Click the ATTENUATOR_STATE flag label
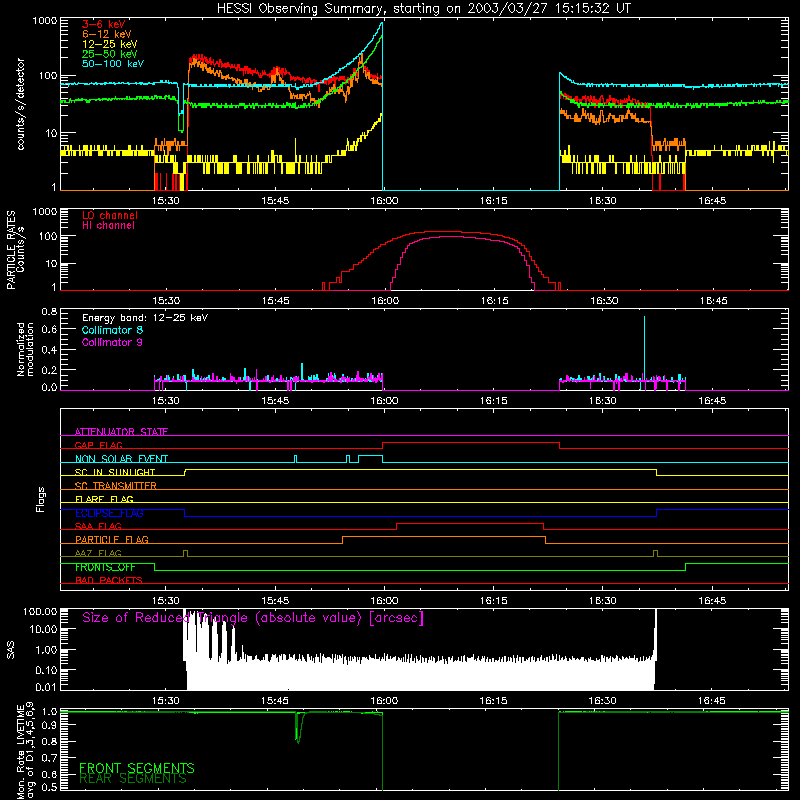The width and height of the screenshot is (800, 800). pos(121,432)
